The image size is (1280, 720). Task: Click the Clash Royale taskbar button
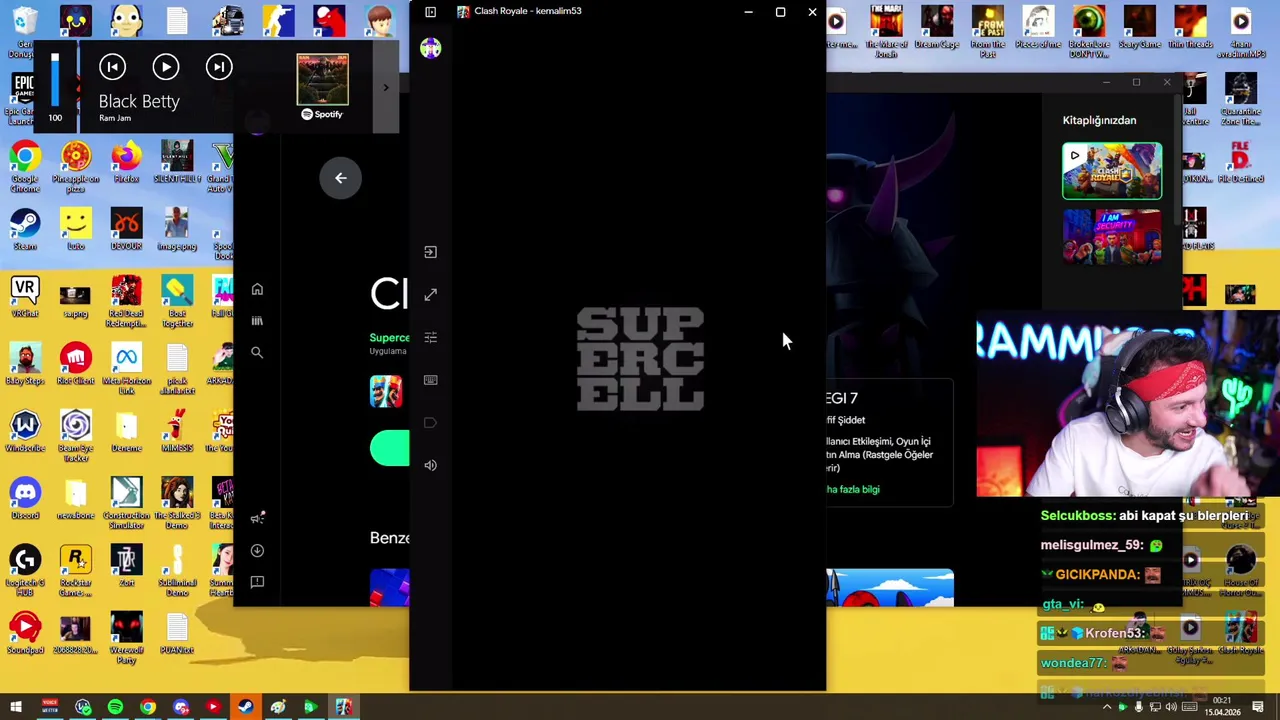343,708
